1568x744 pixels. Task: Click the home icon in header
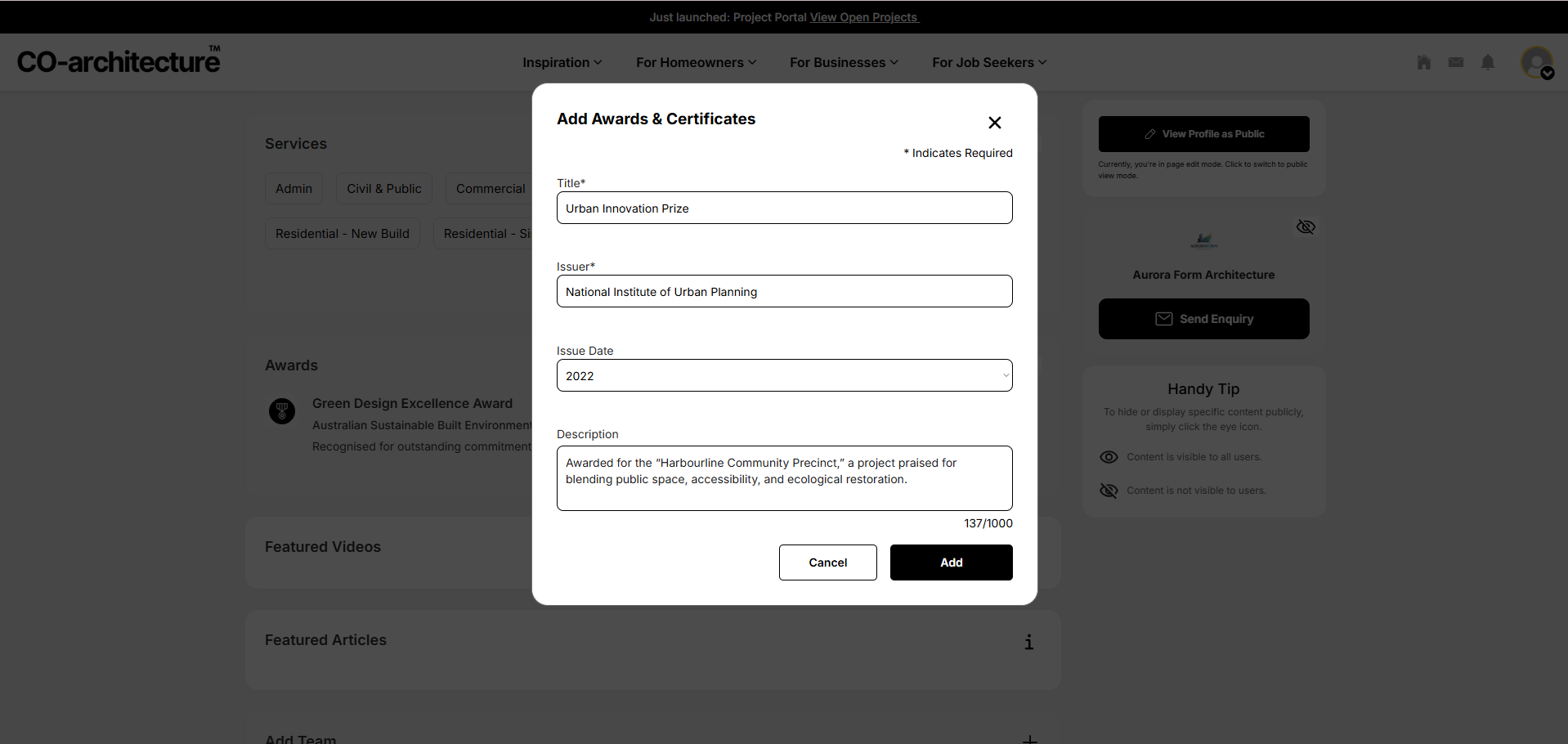(x=1423, y=62)
